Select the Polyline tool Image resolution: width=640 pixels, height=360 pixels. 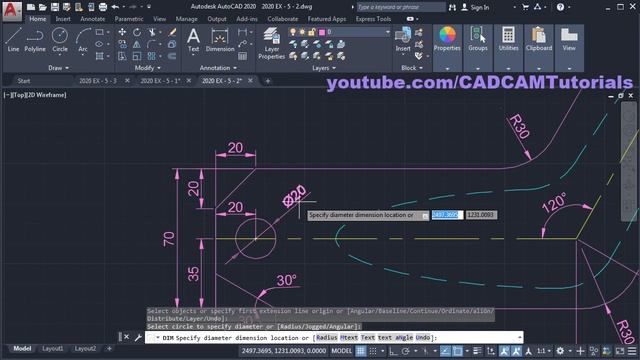[35, 40]
